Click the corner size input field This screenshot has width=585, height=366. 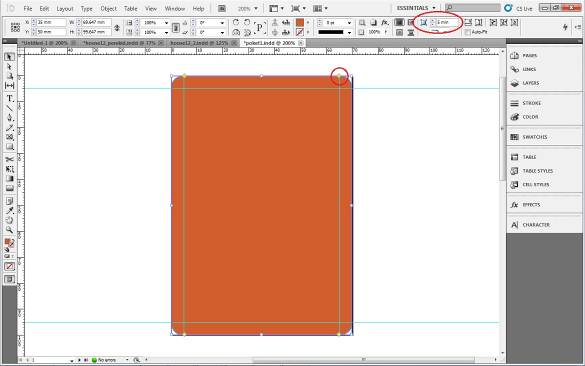447,22
